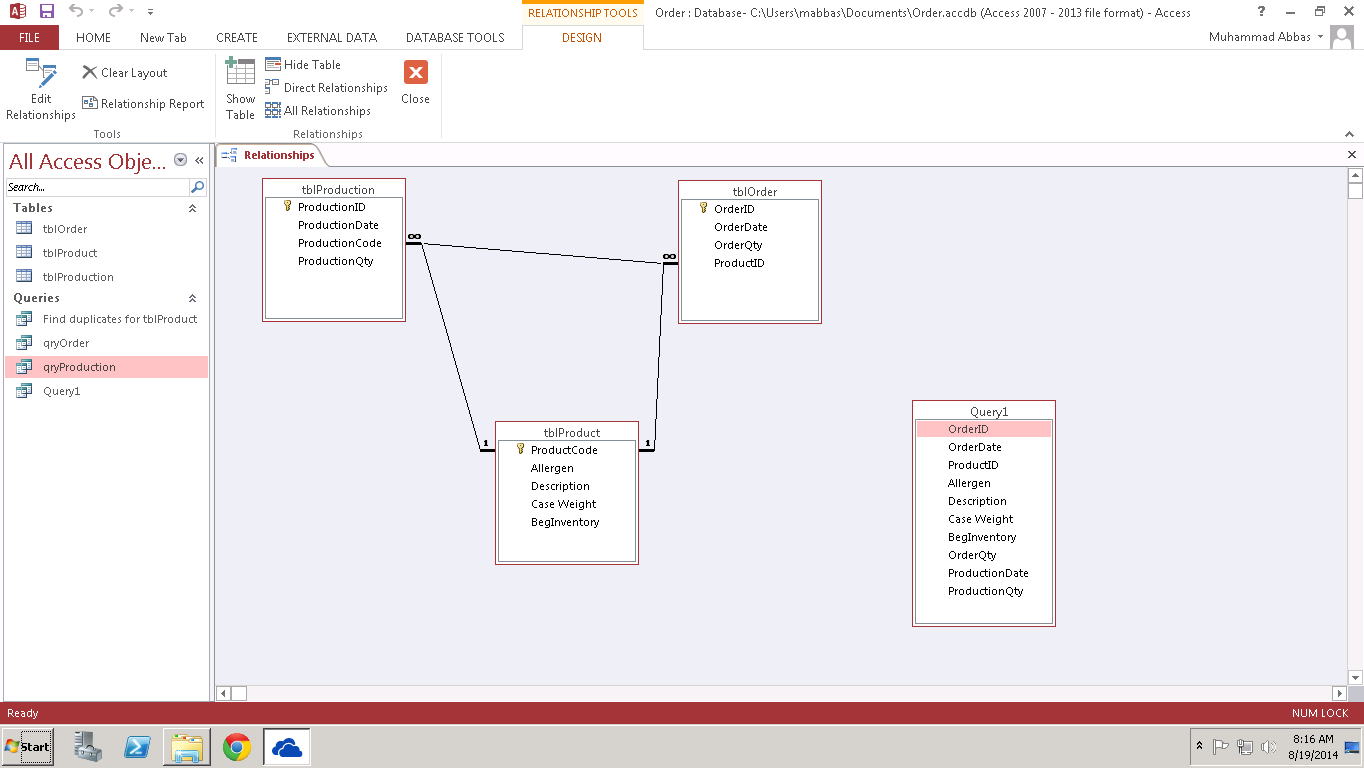Collapse the ribbon
Viewport: 1364px width, 768px height.
1348,134
